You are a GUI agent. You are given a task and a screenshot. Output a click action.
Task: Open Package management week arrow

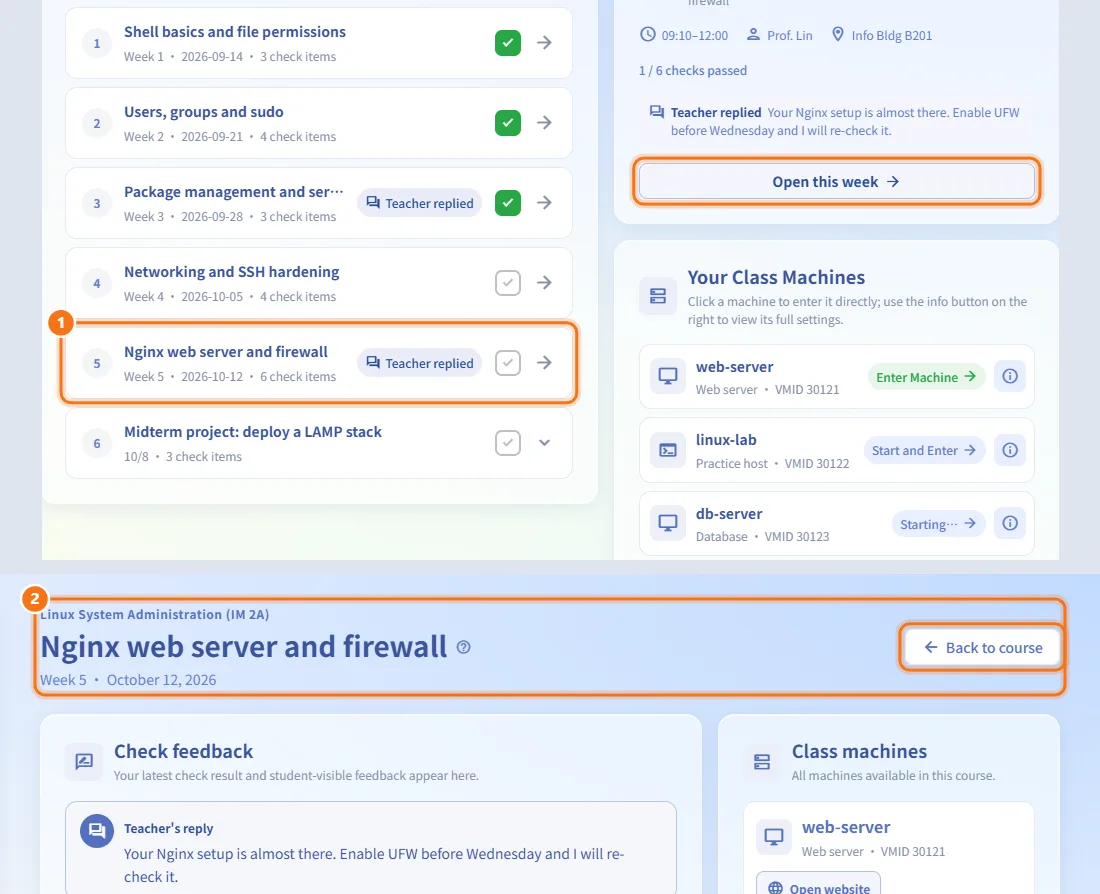pos(544,203)
